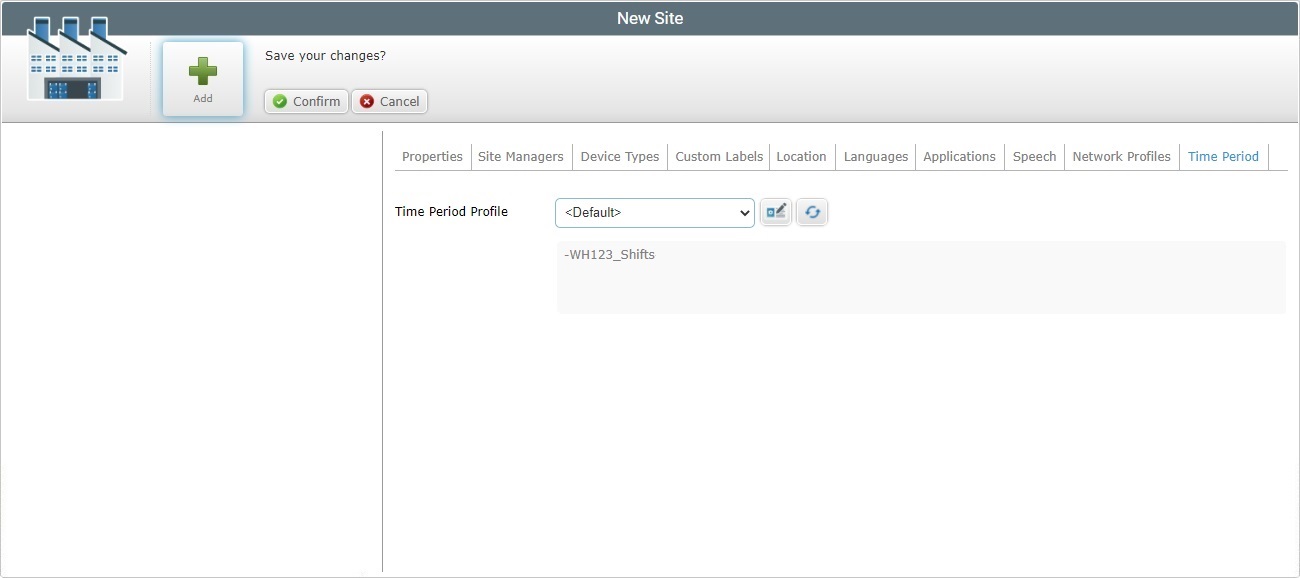The image size is (1300, 578).
Task: Open the Languages tab
Action: (x=875, y=156)
